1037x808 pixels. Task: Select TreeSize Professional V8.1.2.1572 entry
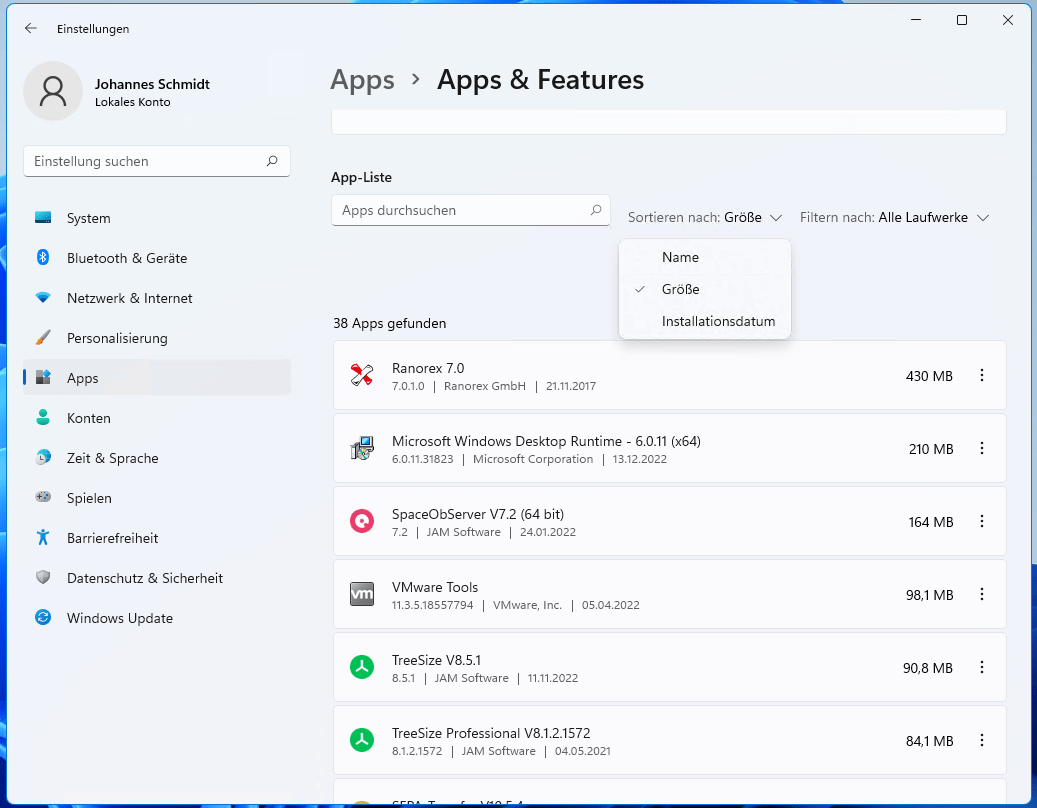pos(491,733)
